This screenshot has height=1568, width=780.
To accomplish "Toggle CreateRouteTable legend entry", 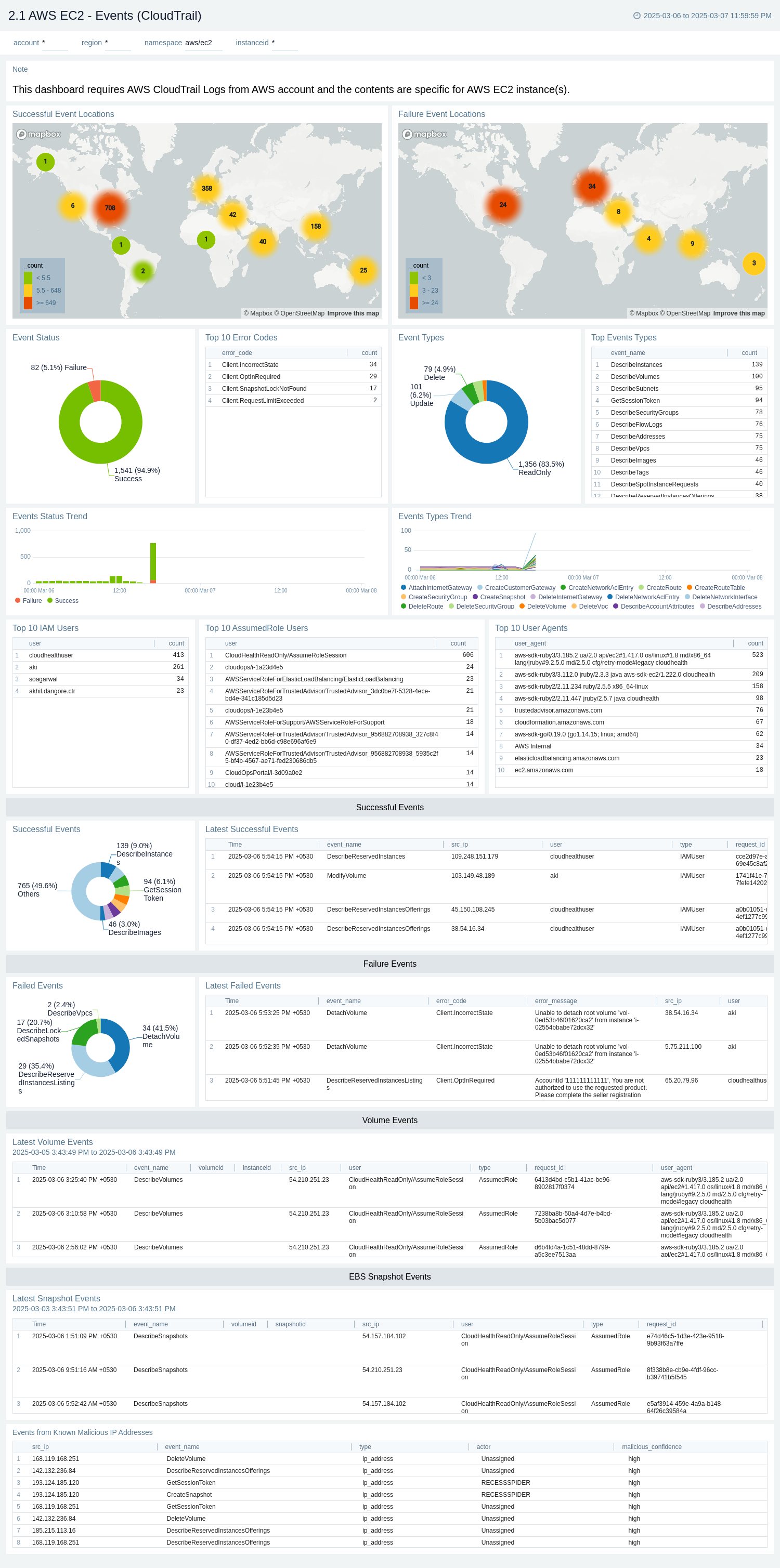I will (716, 588).
